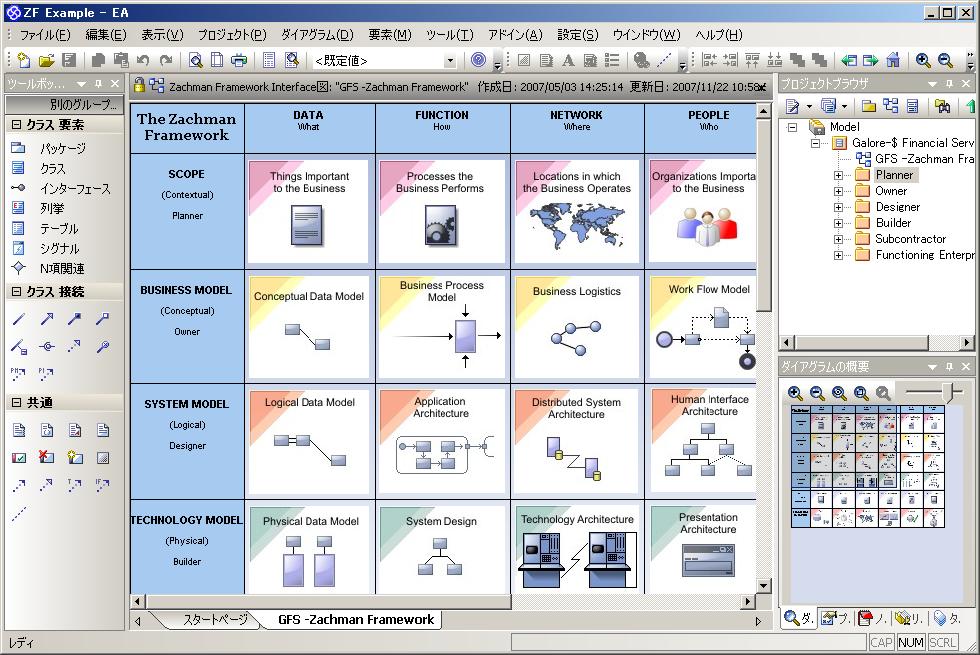This screenshot has width=980, height=655.
Task: Click the diagram overview zoom slider handle
Action: tap(951, 392)
